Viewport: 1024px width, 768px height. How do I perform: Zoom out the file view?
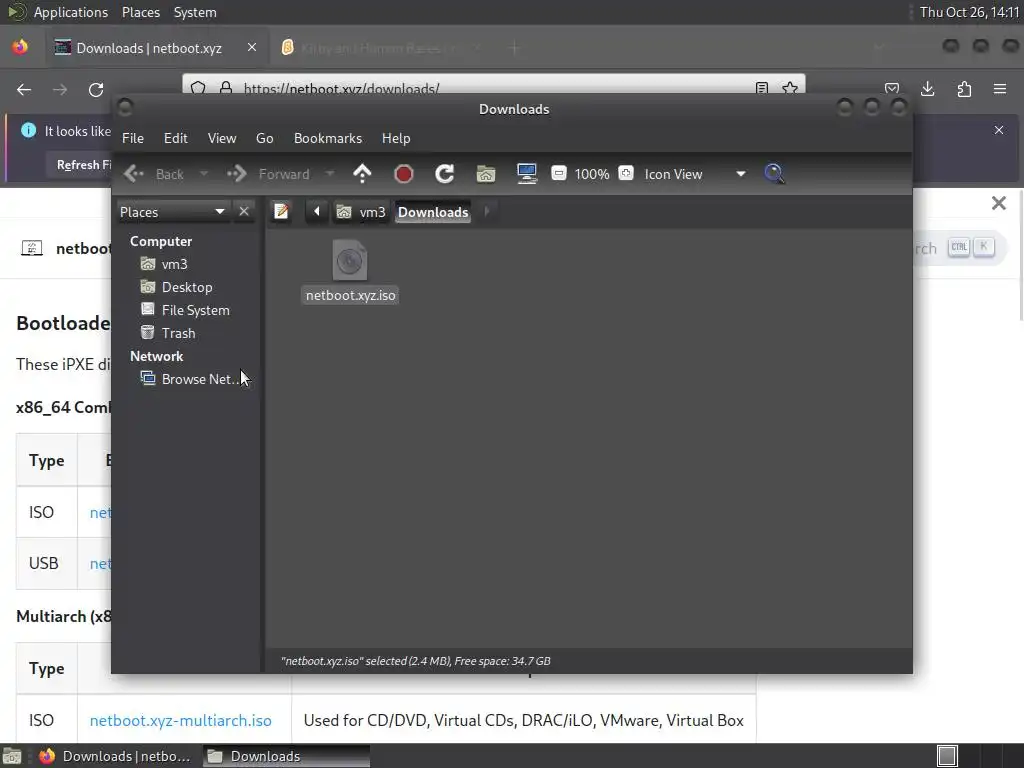click(558, 173)
